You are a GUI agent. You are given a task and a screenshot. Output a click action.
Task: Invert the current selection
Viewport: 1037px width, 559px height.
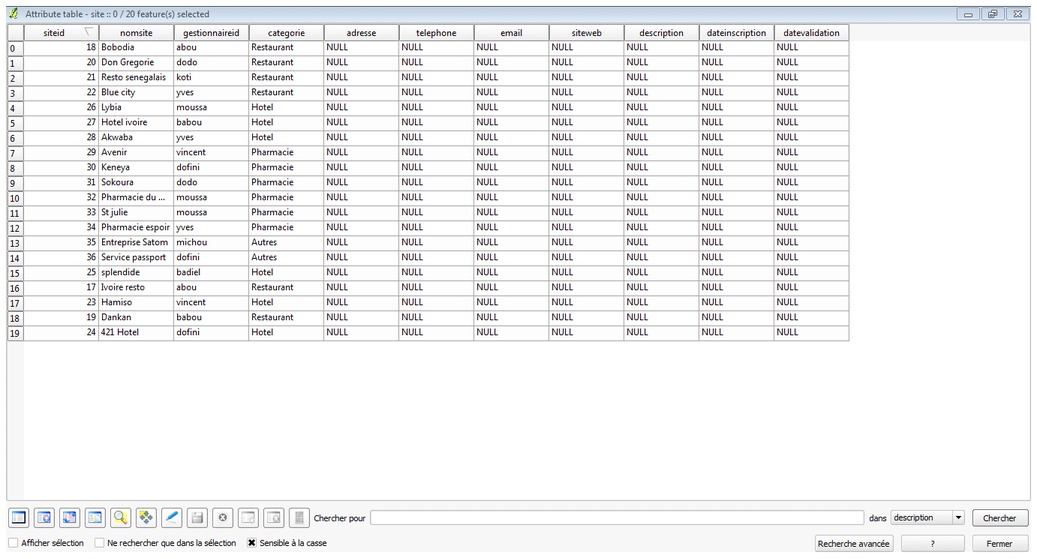(x=69, y=518)
